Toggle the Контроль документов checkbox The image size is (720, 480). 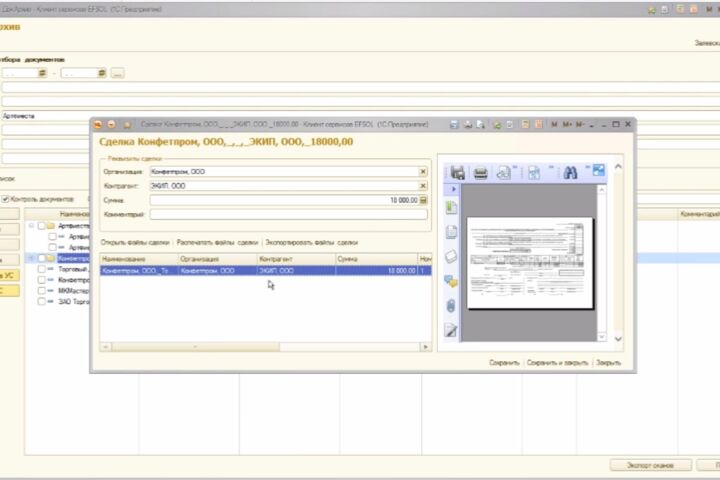click(x=6, y=199)
